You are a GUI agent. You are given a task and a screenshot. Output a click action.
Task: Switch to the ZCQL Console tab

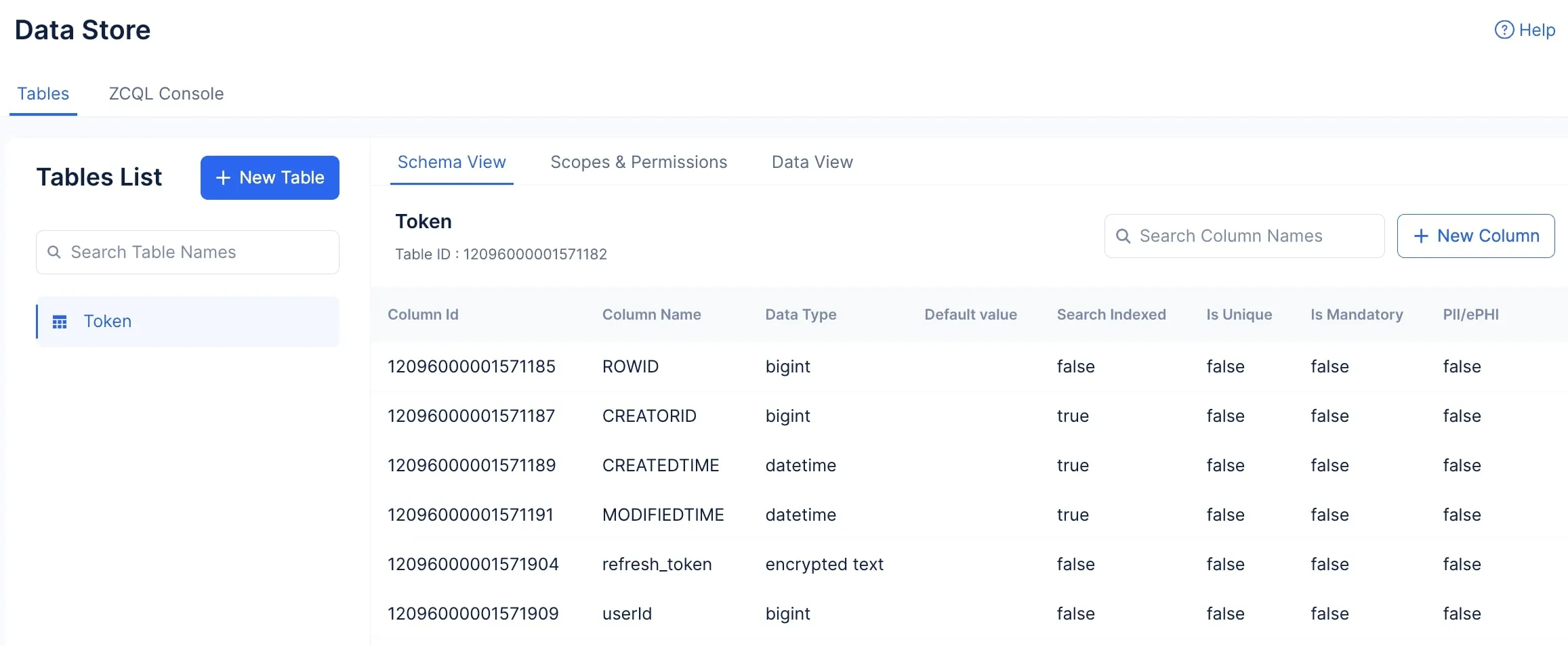[x=166, y=93]
